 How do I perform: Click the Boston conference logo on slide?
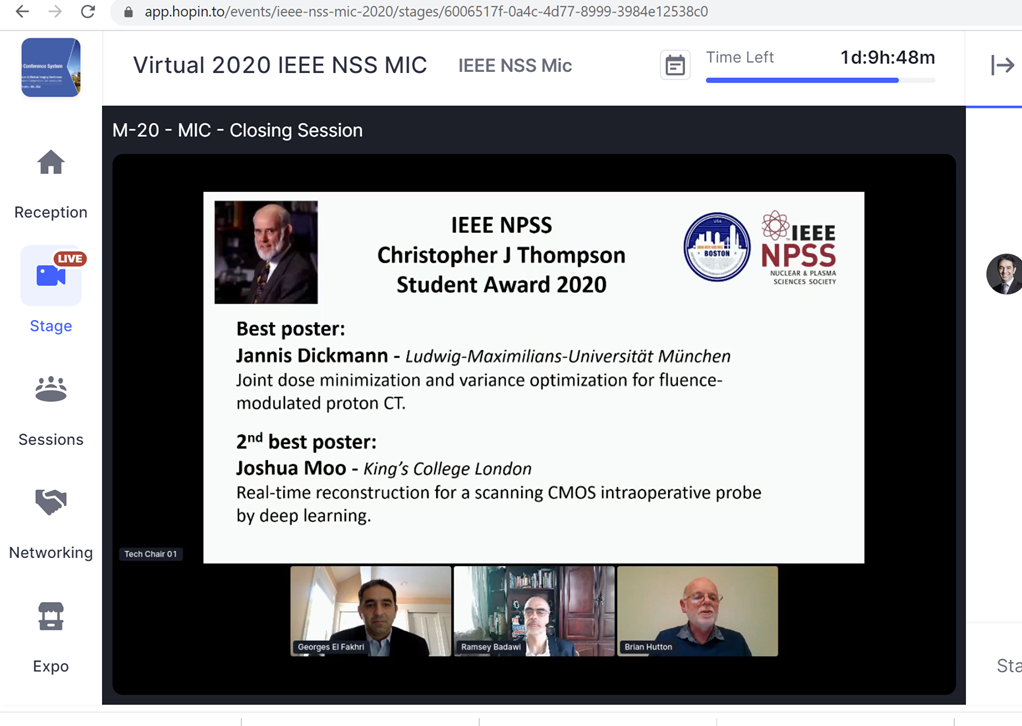pyautogui.click(x=717, y=247)
